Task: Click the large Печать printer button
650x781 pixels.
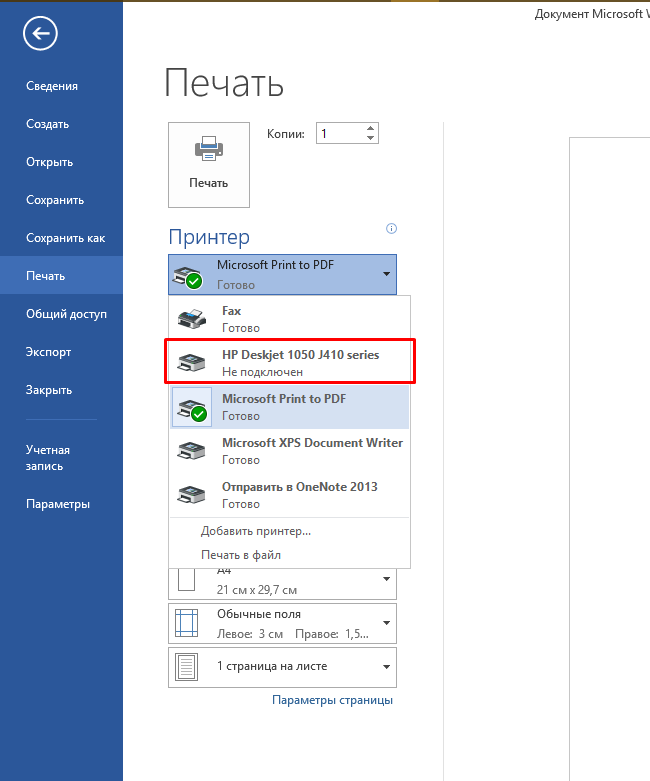Action: [209, 165]
